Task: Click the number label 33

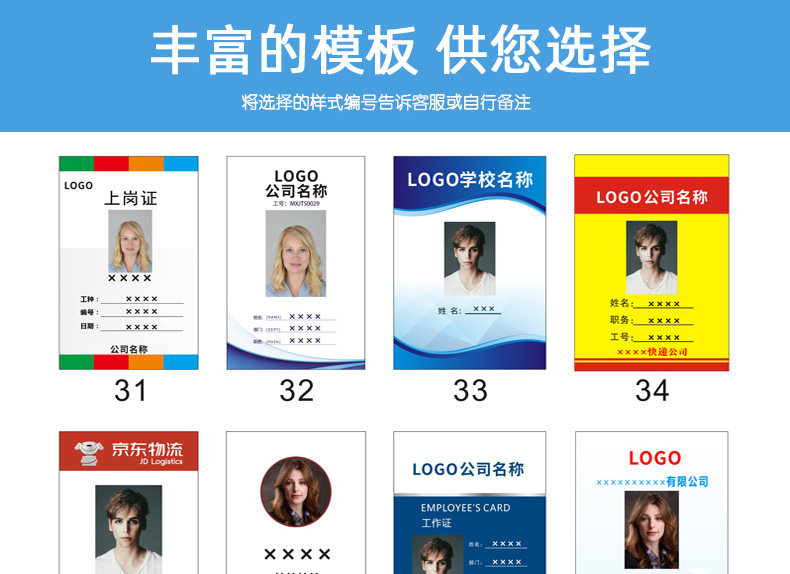Action: [x=470, y=391]
